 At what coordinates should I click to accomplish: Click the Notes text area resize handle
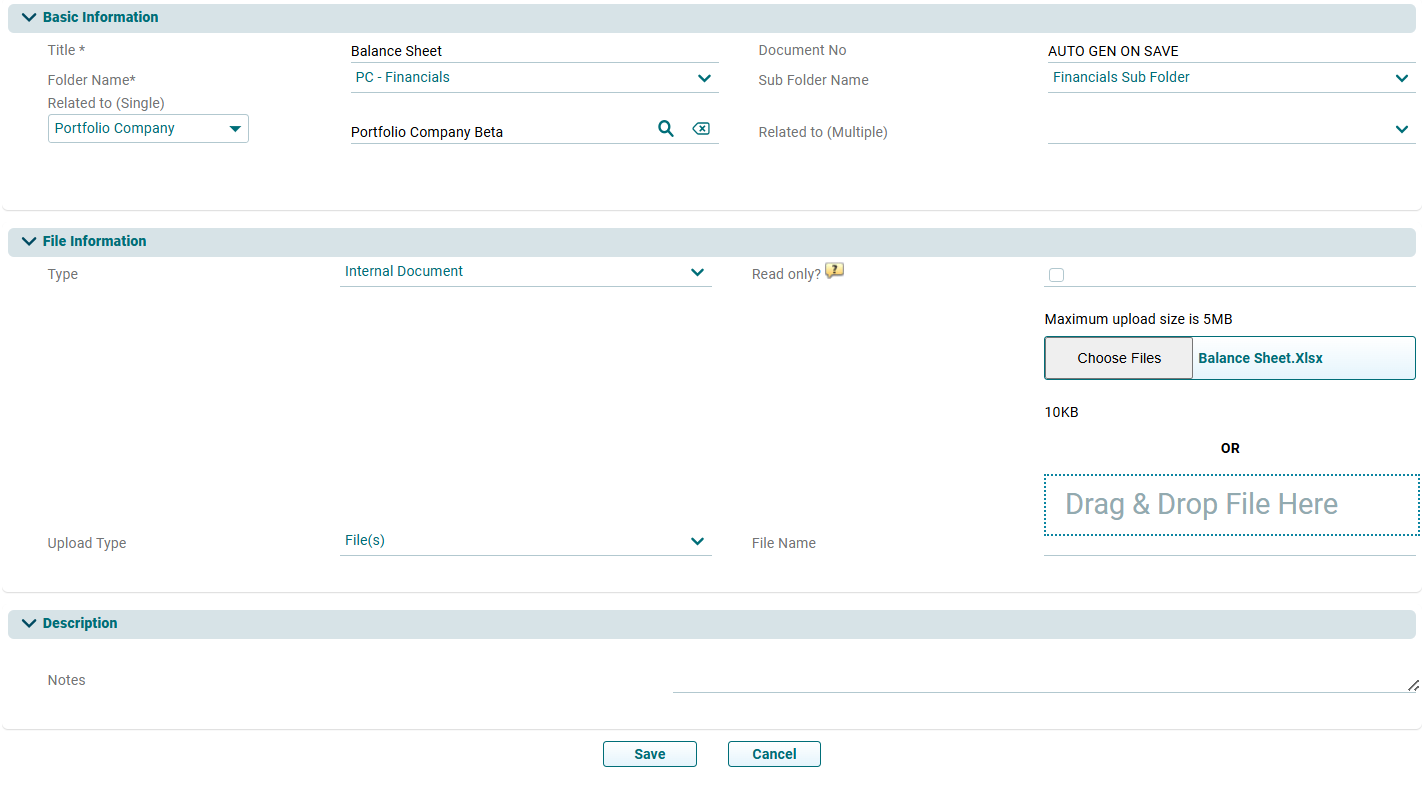coord(1412,686)
